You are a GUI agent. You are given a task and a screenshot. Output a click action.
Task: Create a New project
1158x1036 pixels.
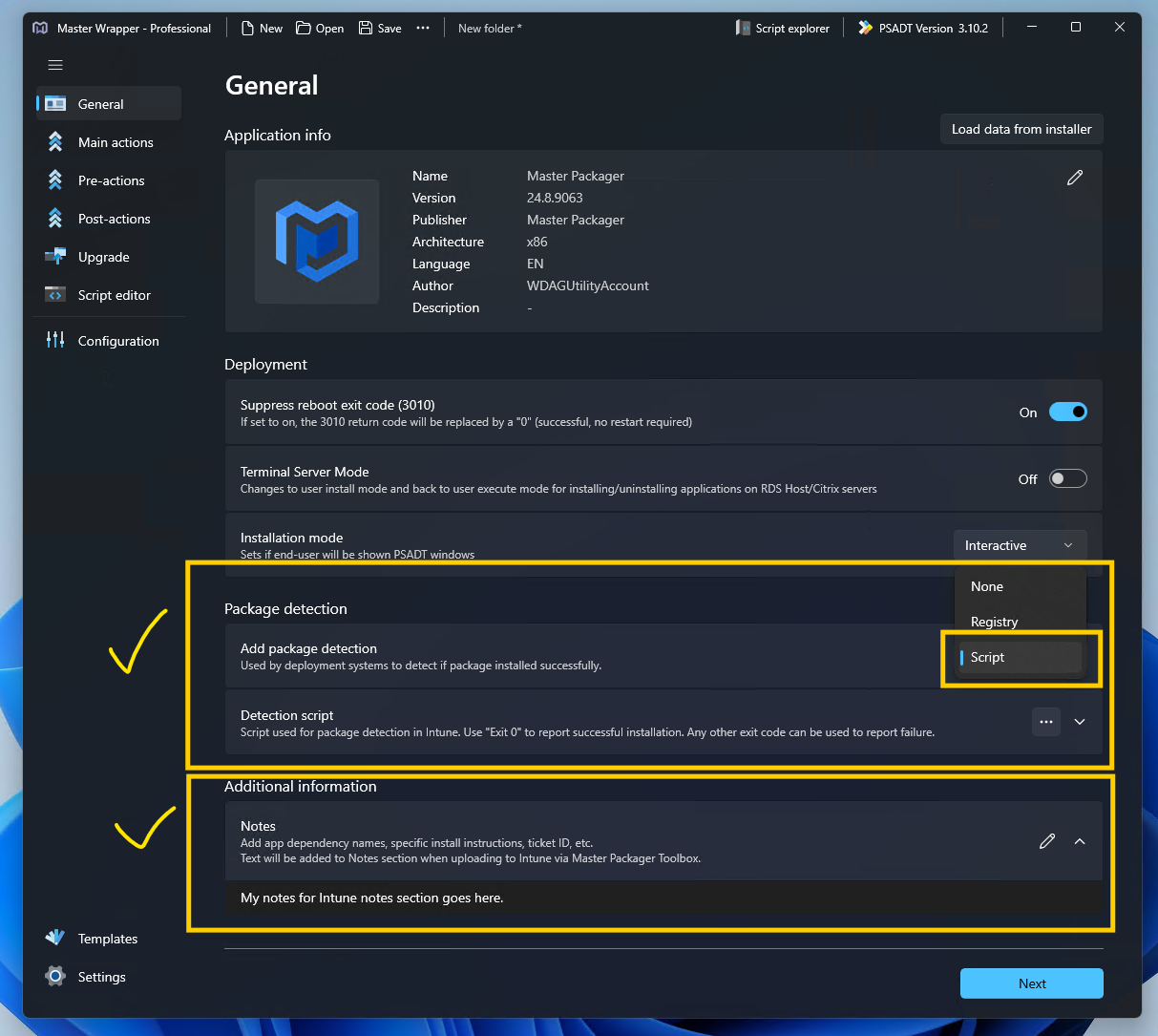[x=262, y=28]
